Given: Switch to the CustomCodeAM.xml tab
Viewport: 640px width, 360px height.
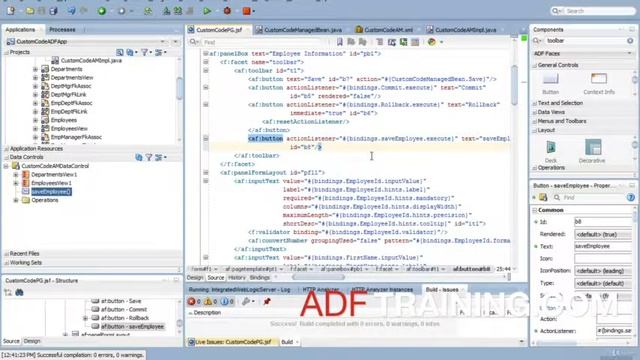Looking at the screenshot, I should [x=388, y=30].
